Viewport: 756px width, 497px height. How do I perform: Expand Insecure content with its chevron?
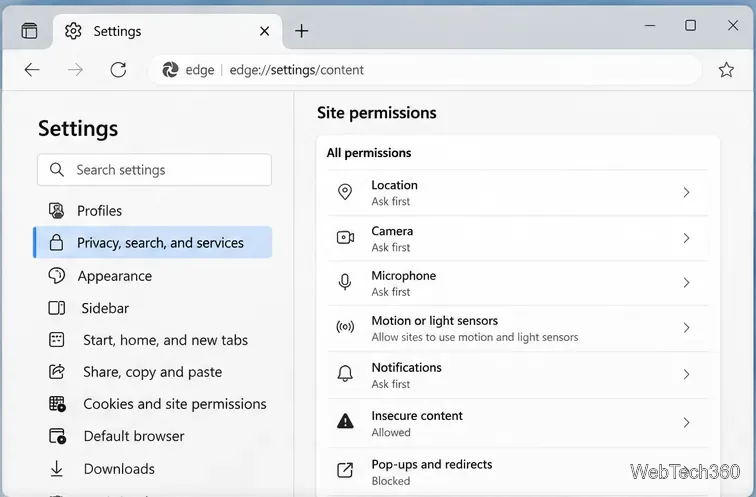tap(686, 423)
